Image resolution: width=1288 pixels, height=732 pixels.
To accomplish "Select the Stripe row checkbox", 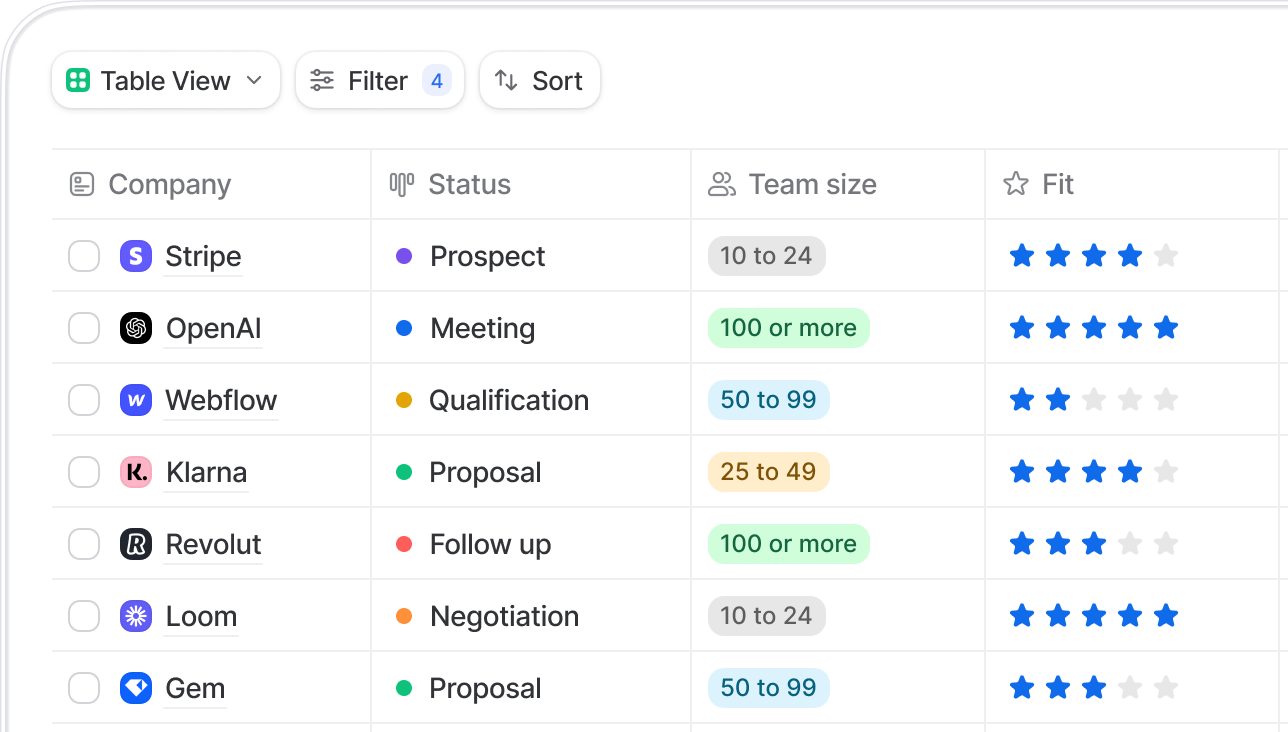I will (x=84, y=256).
